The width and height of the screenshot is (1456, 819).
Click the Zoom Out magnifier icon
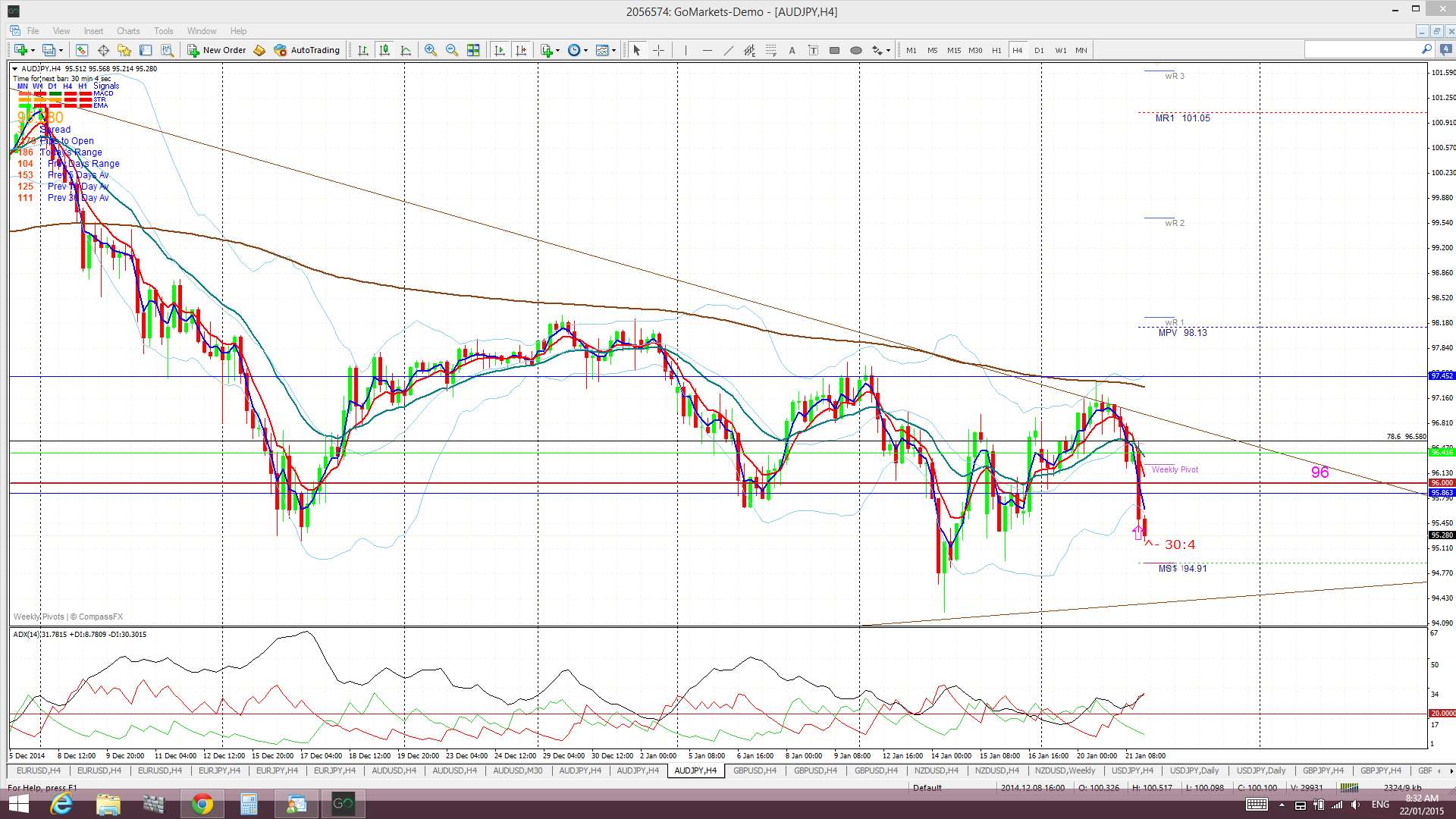pyautogui.click(x=452, y=50)
